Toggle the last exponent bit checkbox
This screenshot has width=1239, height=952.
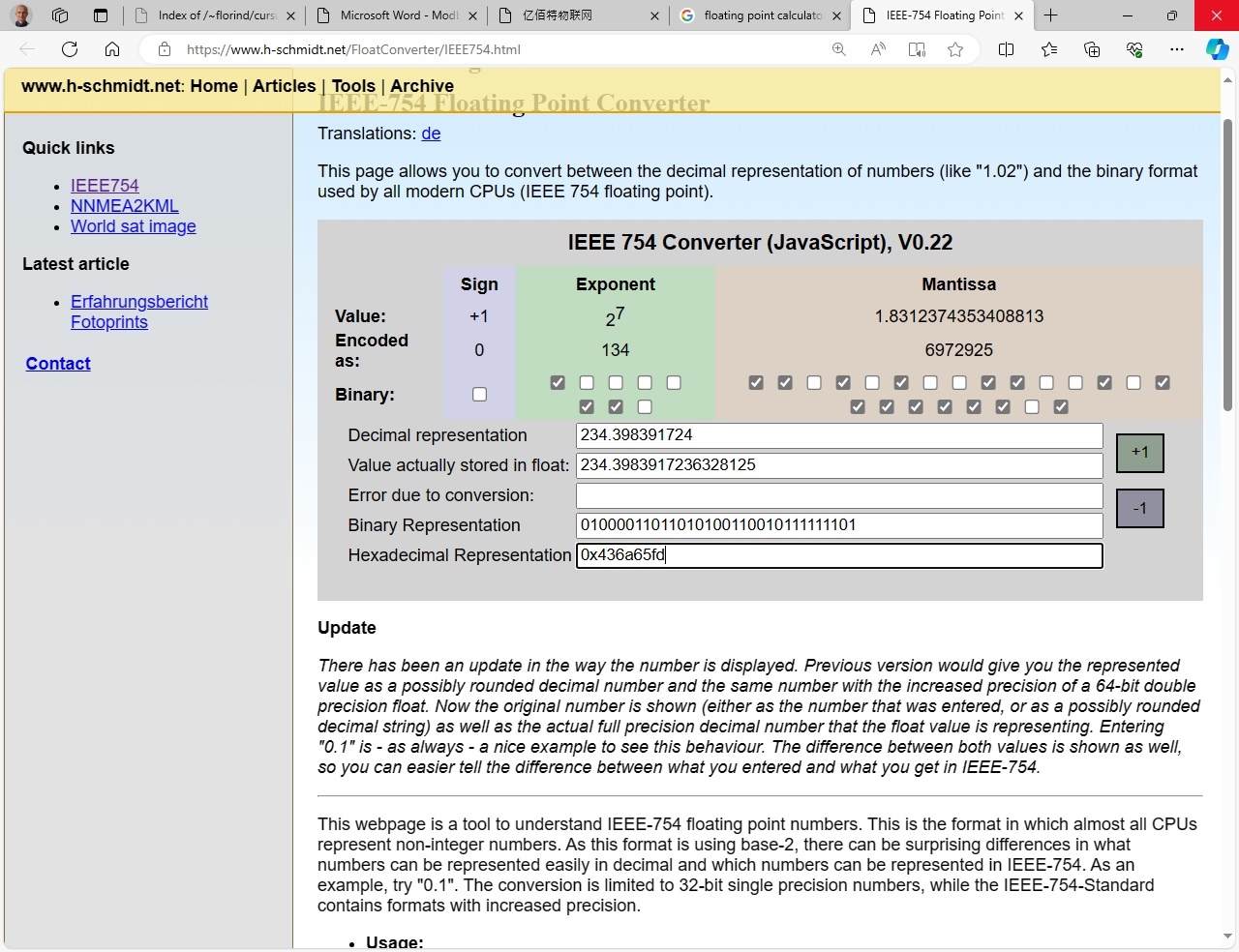point(645,407)
